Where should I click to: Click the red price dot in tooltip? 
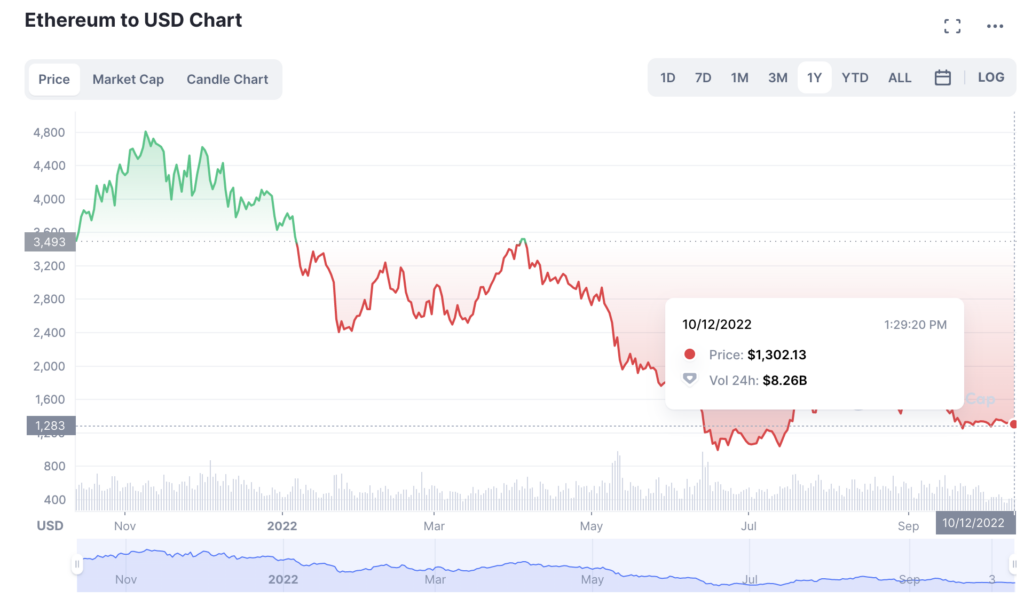pos(689,354)
